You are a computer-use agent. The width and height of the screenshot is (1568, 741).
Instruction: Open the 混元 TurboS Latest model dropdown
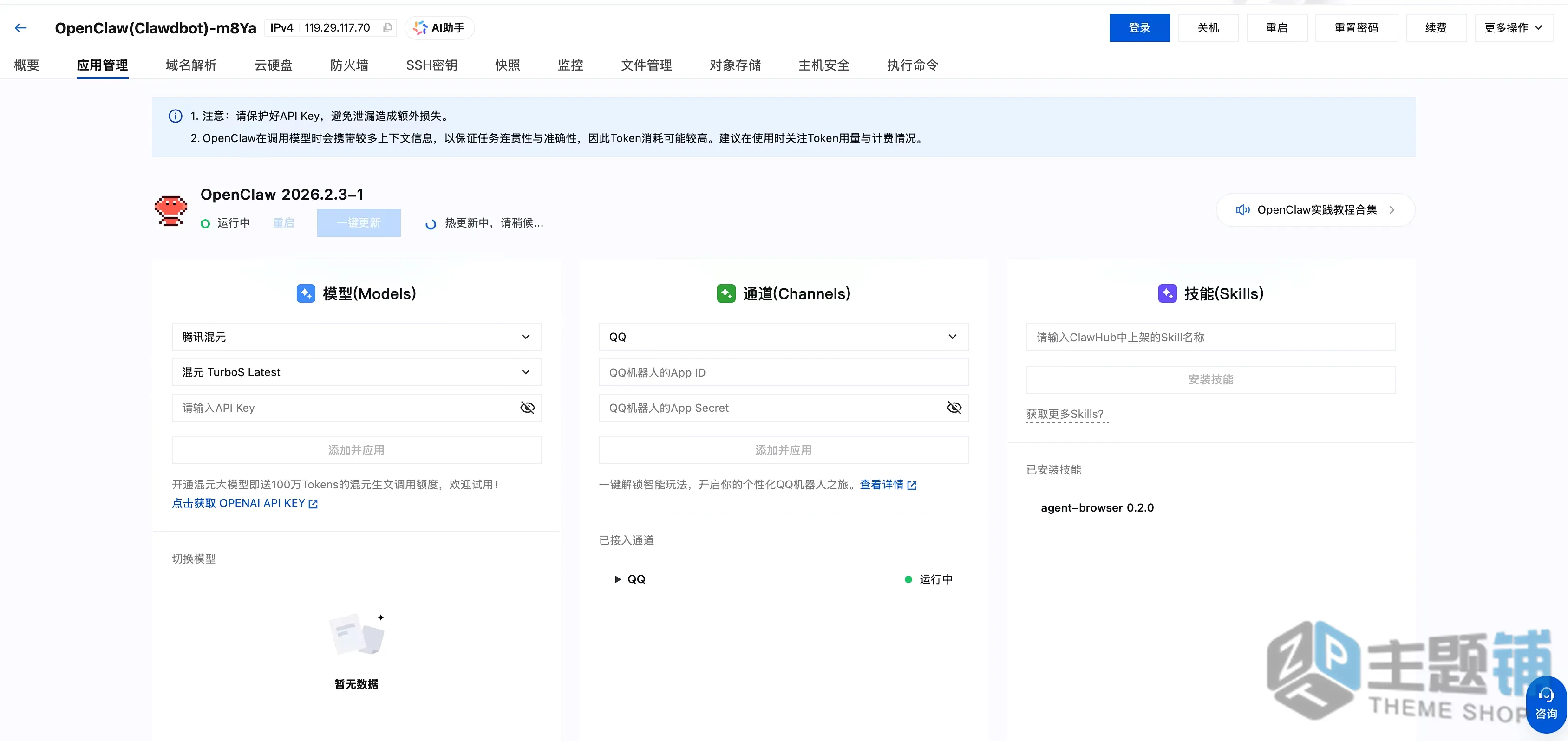356,372
